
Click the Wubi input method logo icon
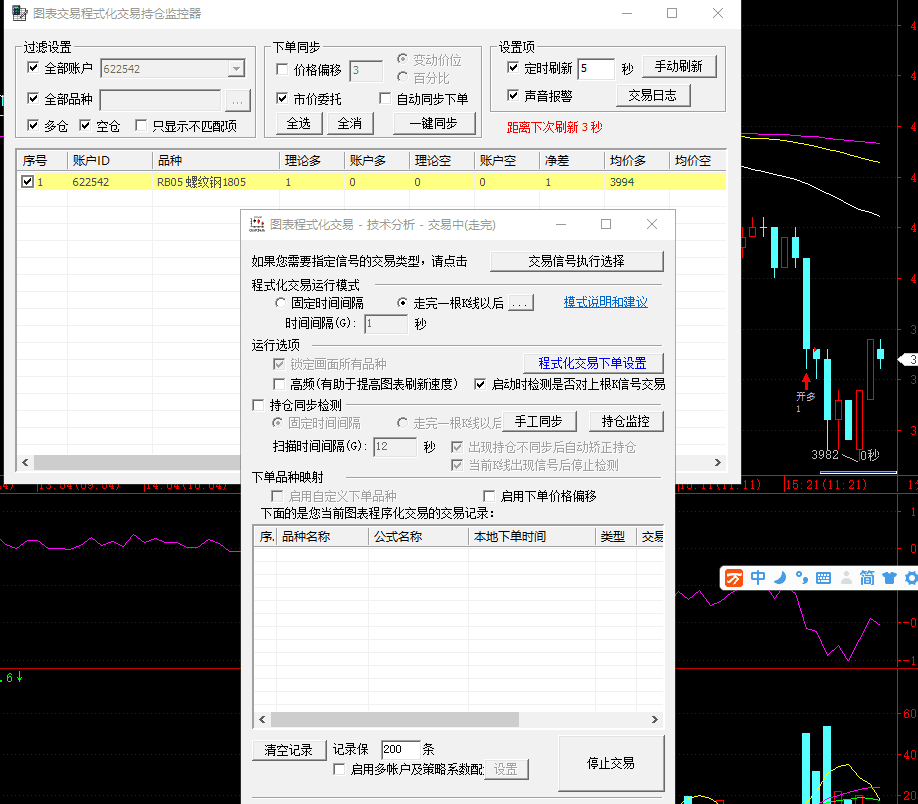735,578
